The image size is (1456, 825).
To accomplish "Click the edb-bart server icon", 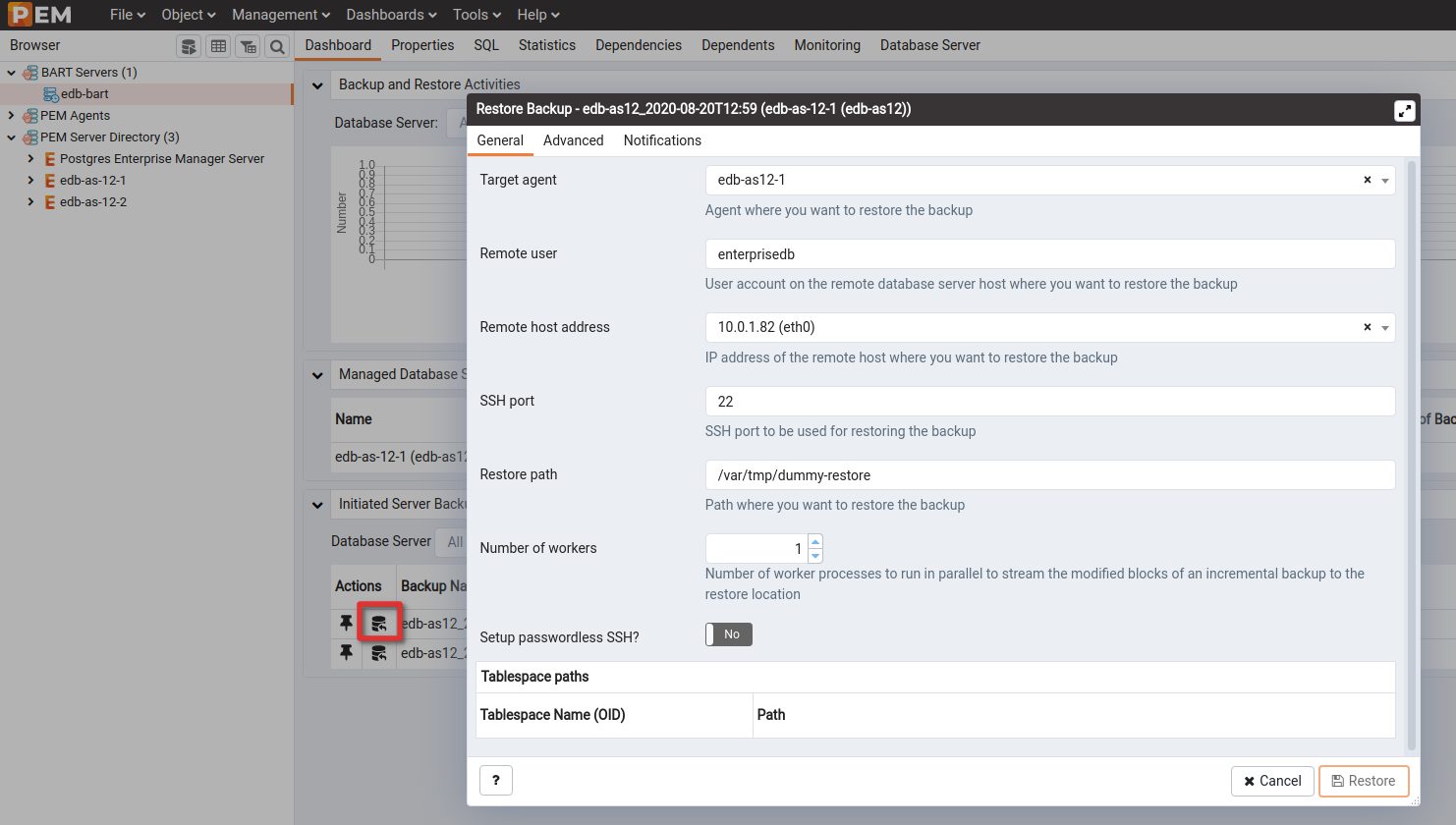I will pyautogui.click(x=51, y=94).
